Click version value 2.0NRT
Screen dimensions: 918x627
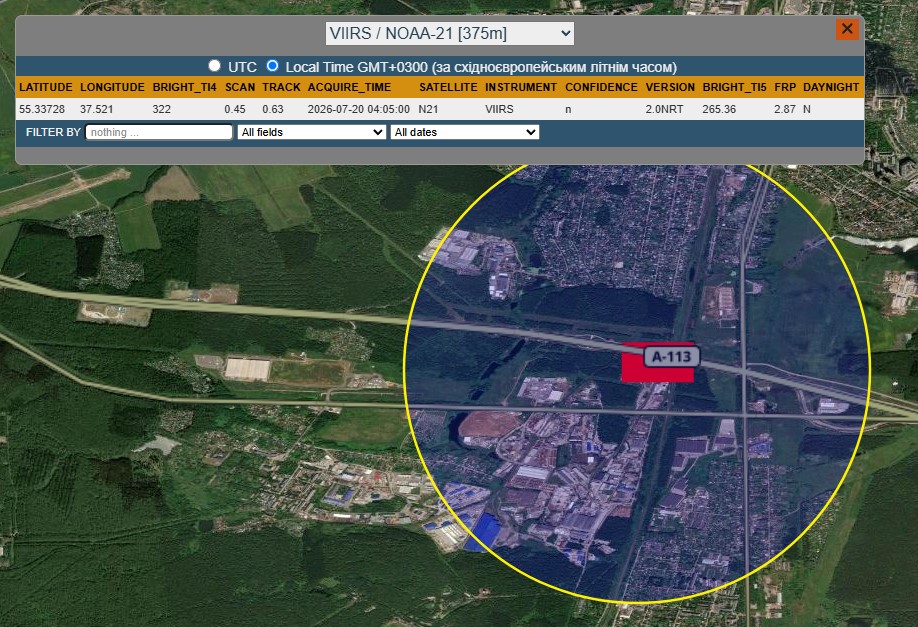pyautogui.click(x=664, y=109)
